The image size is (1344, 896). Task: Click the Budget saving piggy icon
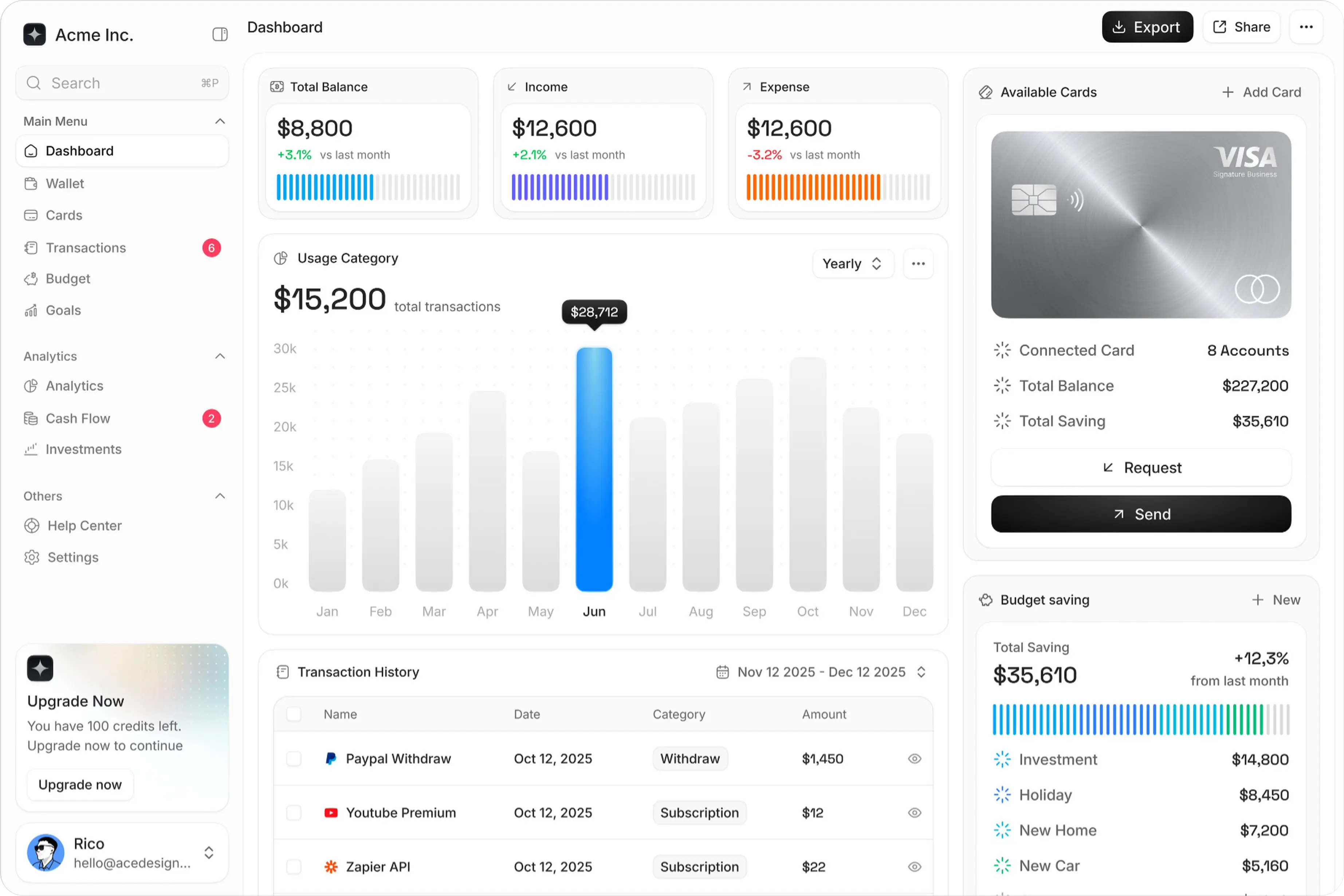[x=986, y=600]
